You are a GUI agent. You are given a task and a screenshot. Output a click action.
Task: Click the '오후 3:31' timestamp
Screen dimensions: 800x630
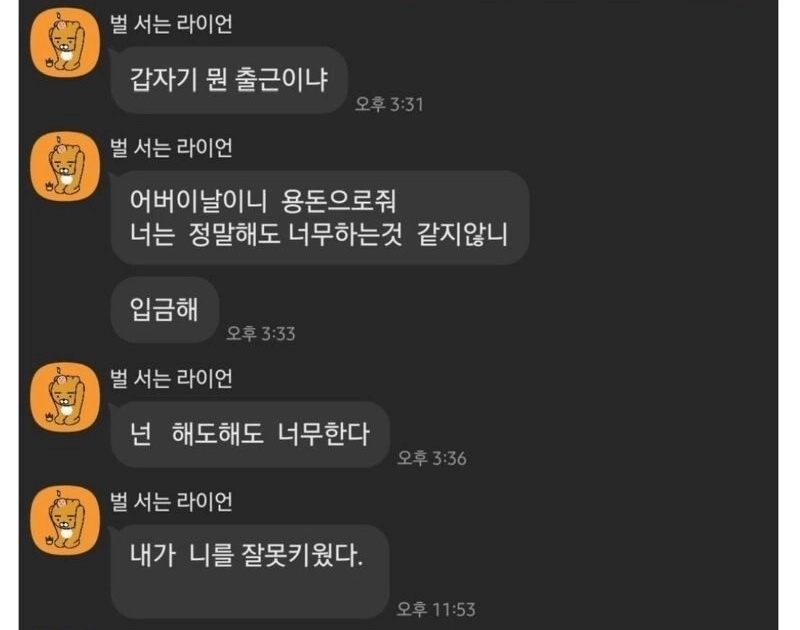389,105
